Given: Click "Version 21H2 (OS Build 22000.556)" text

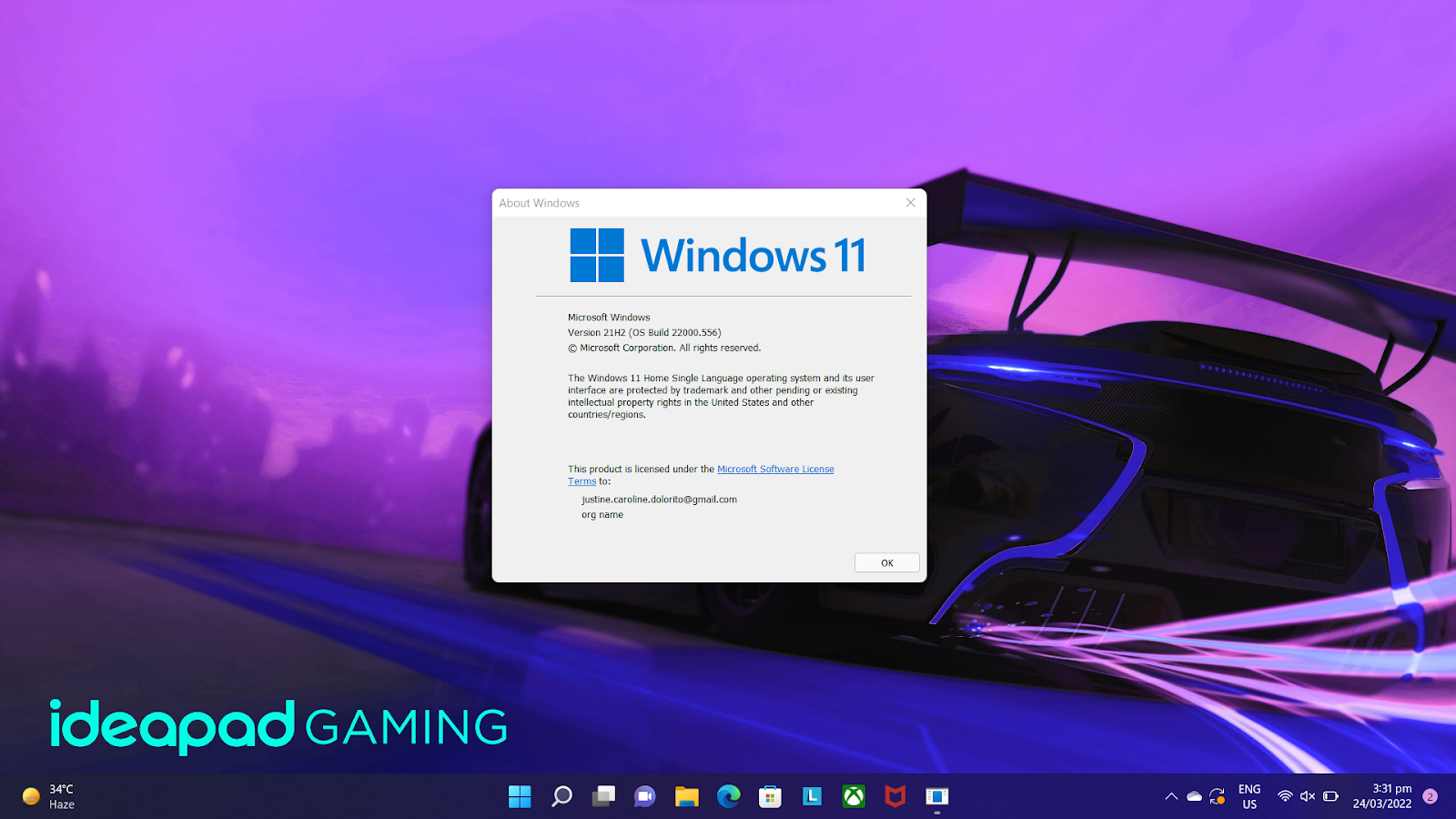Looking at the screenshot, I should point(644,333).
